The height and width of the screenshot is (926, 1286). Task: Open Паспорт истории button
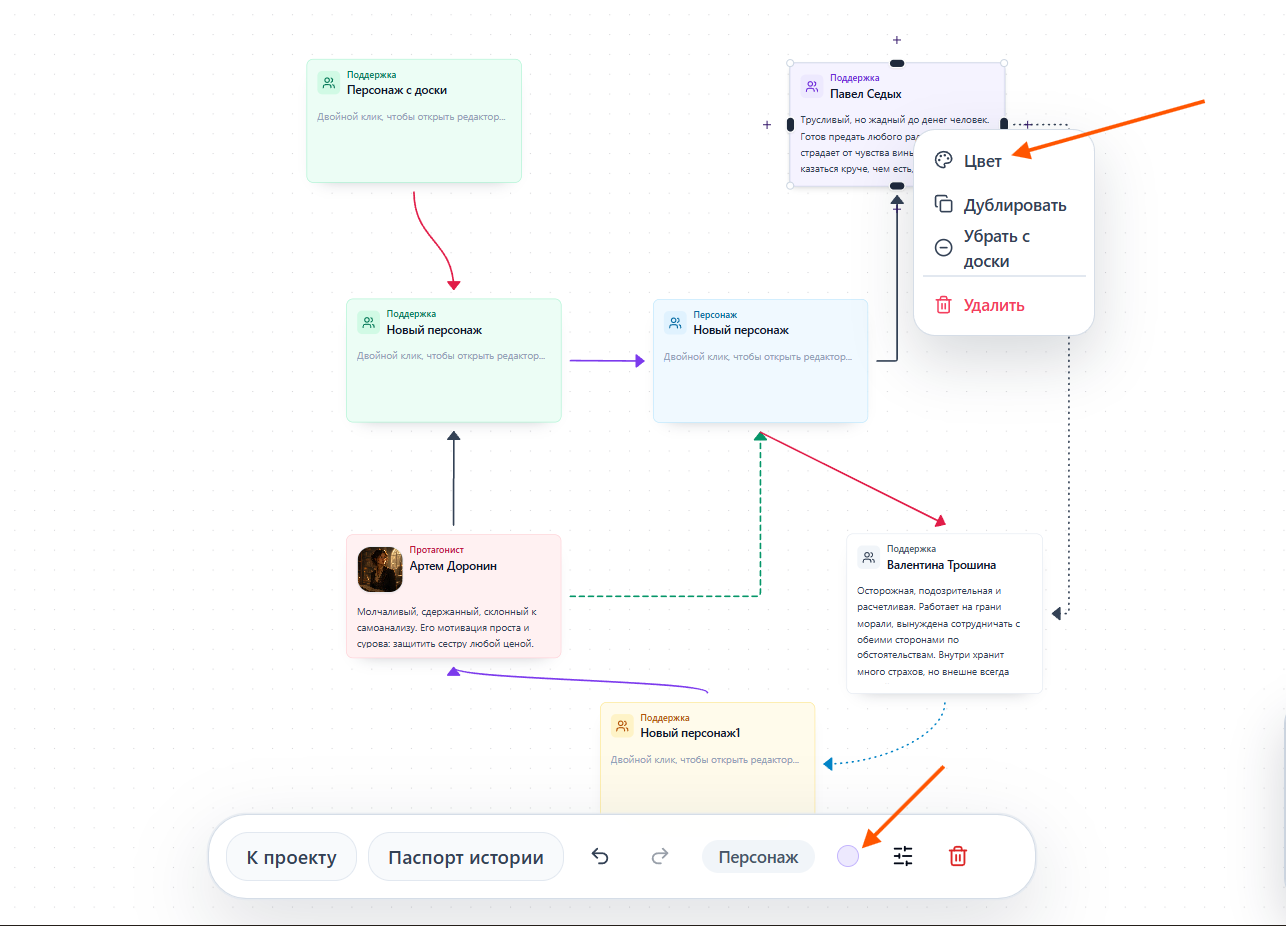point(466,857)
